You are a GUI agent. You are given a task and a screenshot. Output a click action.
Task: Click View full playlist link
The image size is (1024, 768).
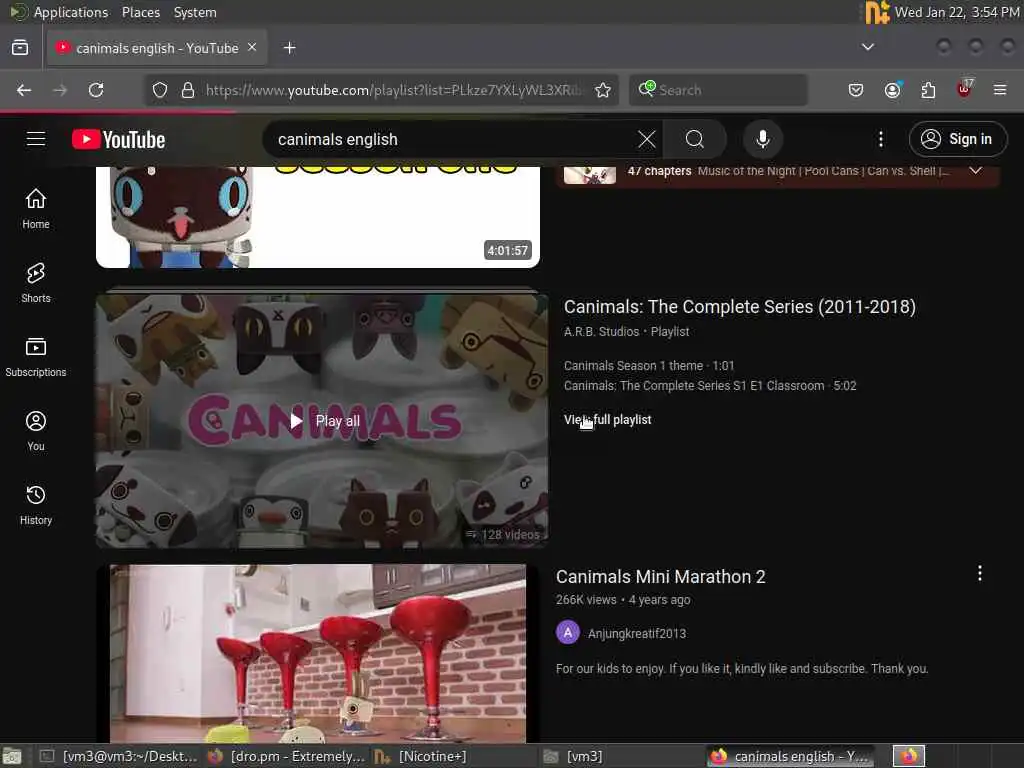pyautogui.click(x=607, y=420)
